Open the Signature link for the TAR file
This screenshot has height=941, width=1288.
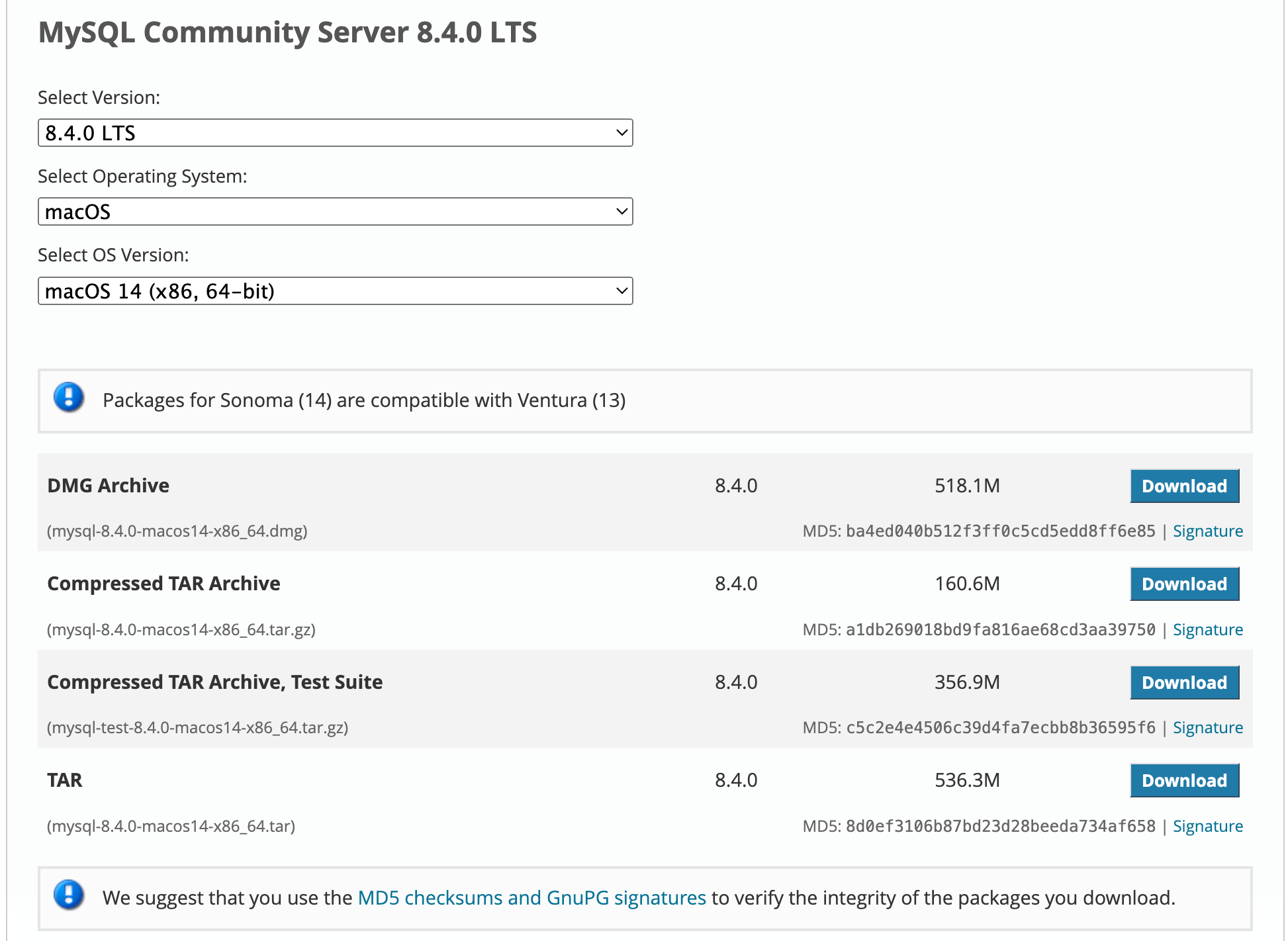[x=1207, y=827]
